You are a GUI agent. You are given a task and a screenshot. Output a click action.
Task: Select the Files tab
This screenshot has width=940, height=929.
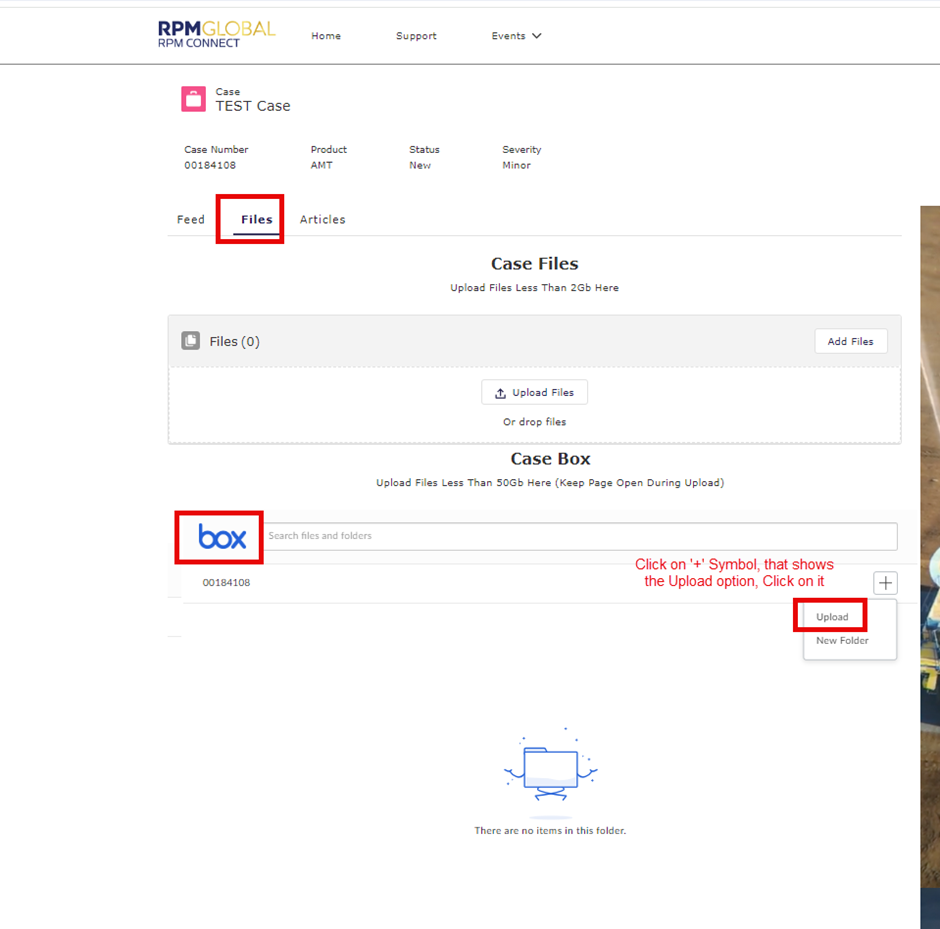255,219
